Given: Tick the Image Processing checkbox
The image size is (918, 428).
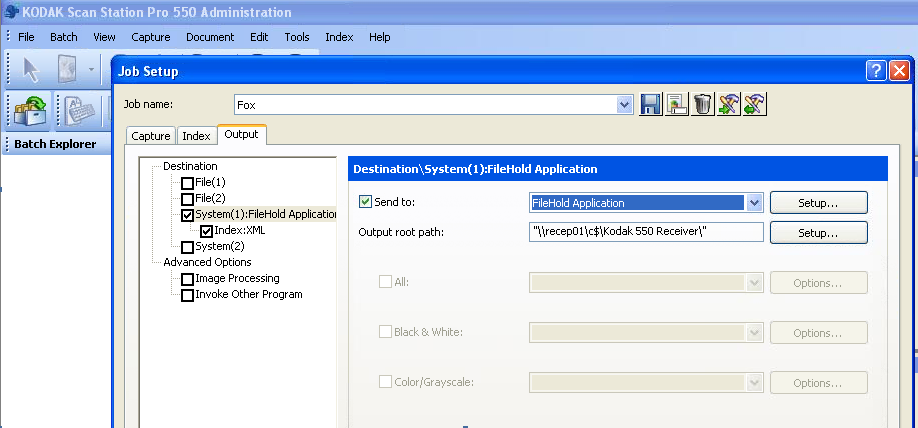Looking at the screenshot, I should (188, 279).
